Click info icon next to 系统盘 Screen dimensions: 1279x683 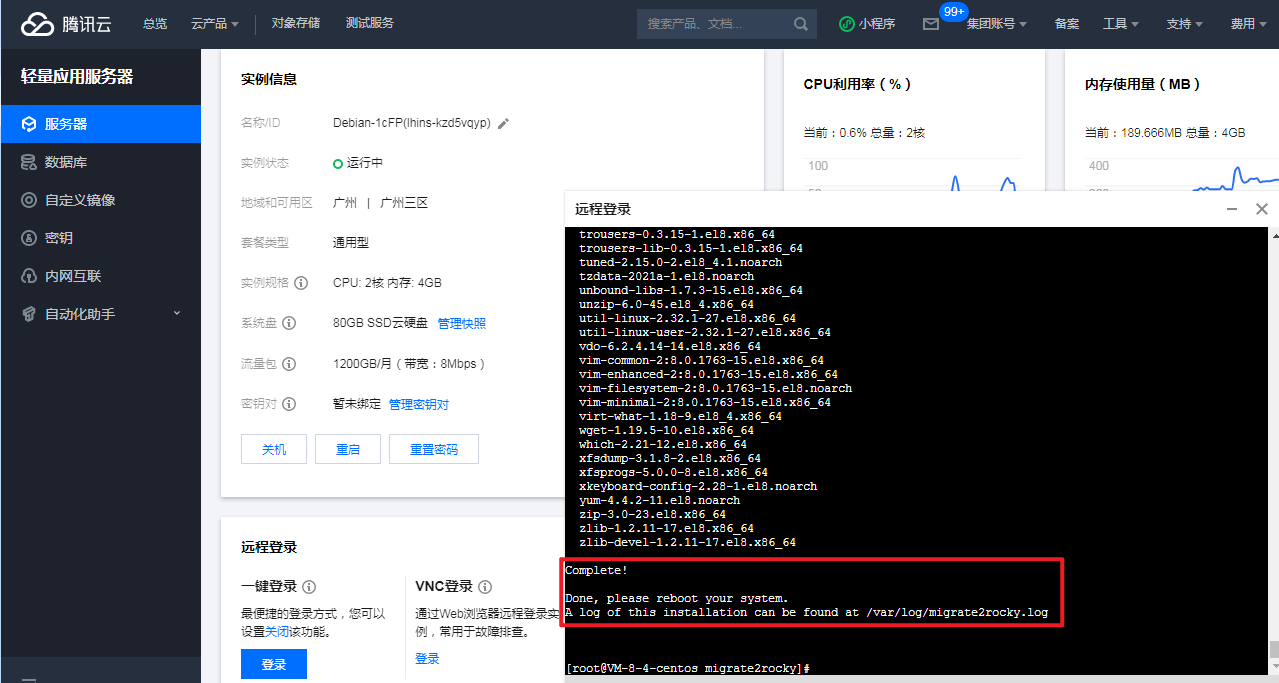(289, 323)
